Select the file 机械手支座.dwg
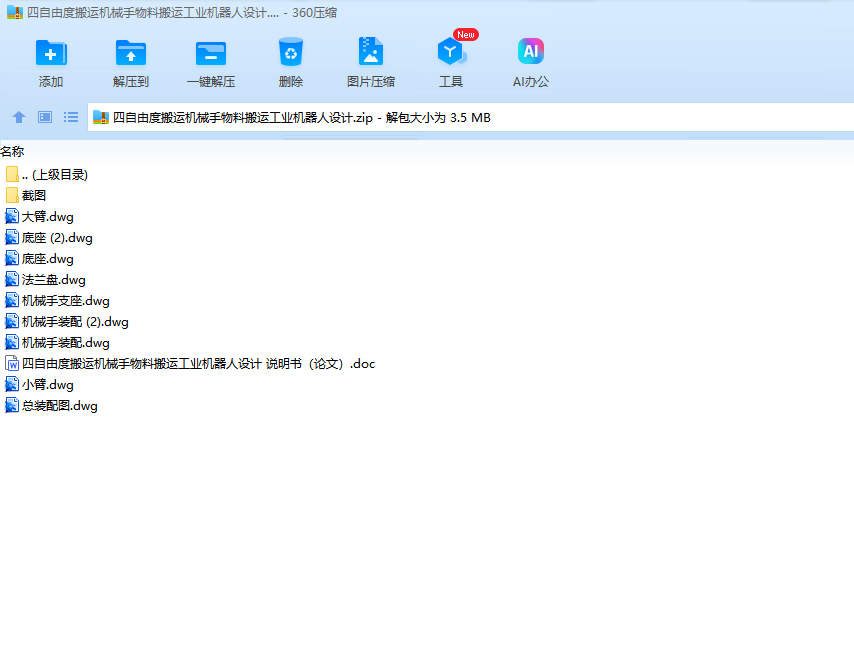 [65, 301]
